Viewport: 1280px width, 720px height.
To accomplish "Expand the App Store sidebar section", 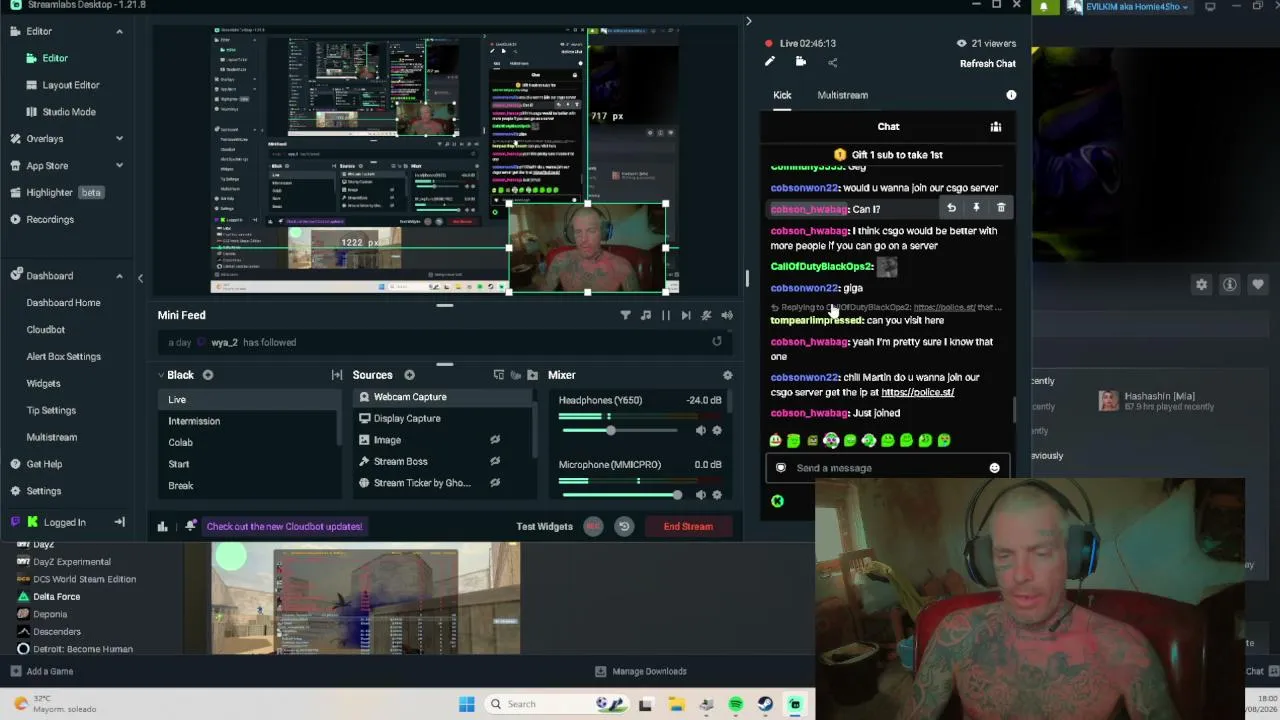I will (119, 165).
